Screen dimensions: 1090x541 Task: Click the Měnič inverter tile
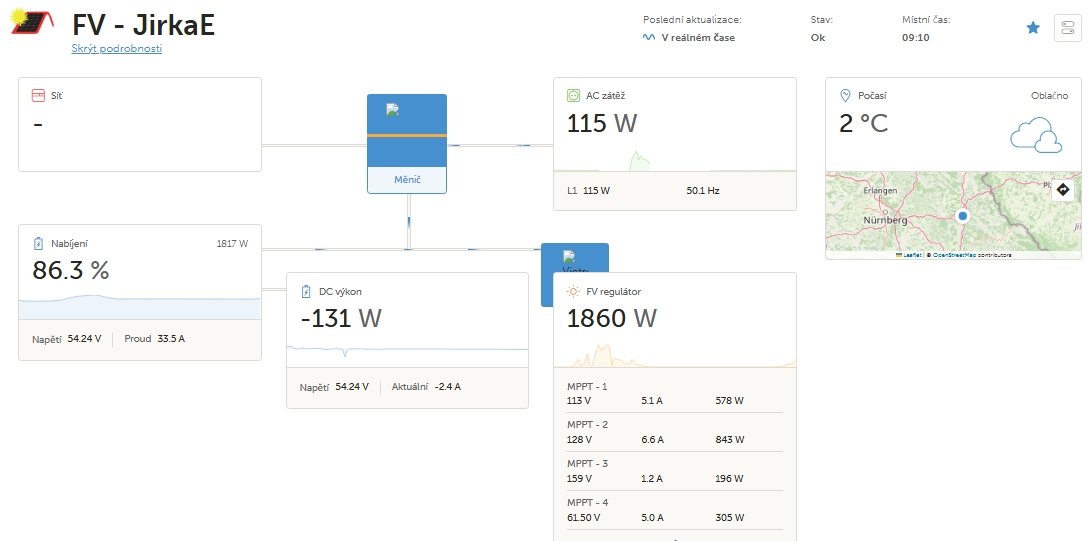pyautogui.click(x=407, y=144)
